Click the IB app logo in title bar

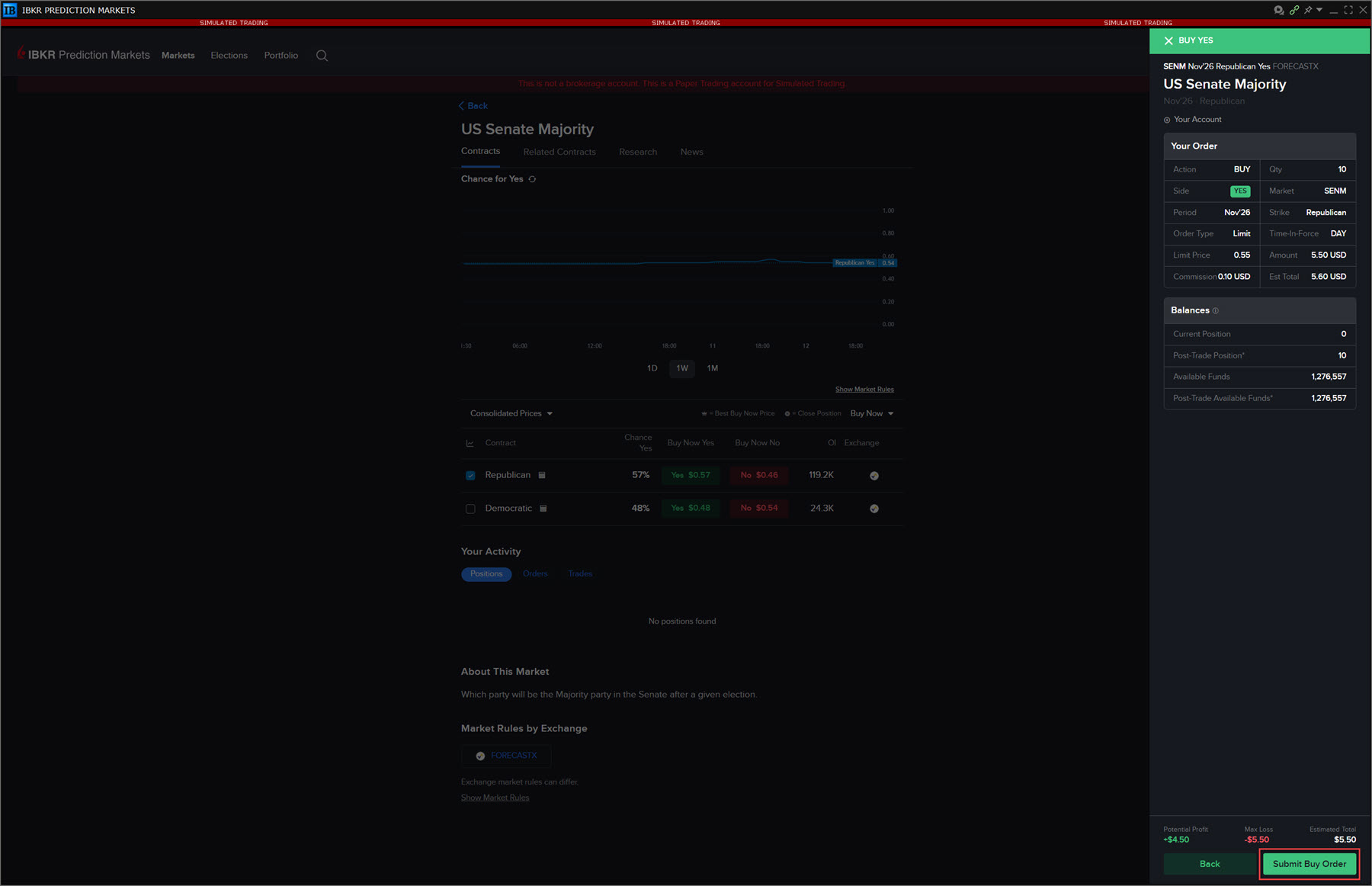tap(10, 10)
